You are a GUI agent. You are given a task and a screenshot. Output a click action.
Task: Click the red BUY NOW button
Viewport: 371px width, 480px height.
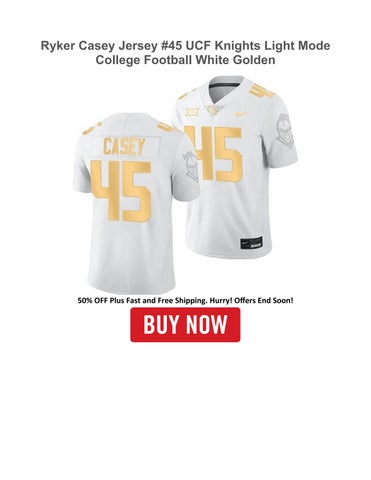coord(185,325)
